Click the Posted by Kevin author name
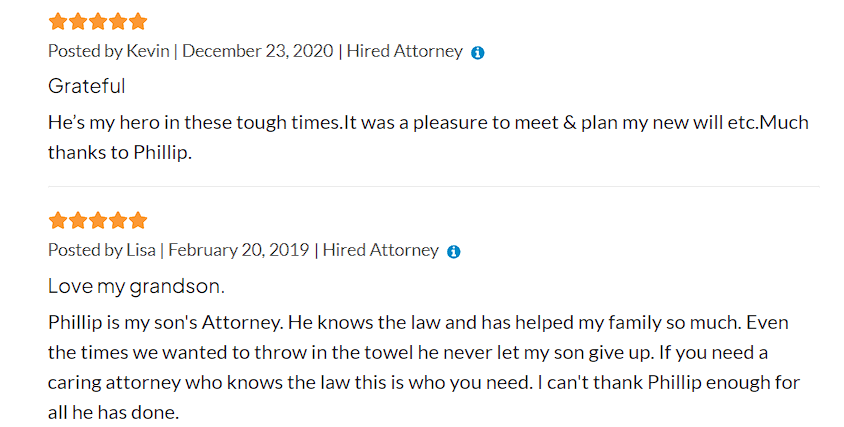The height and width of the screenshot is (427, 844). point(147,51)
